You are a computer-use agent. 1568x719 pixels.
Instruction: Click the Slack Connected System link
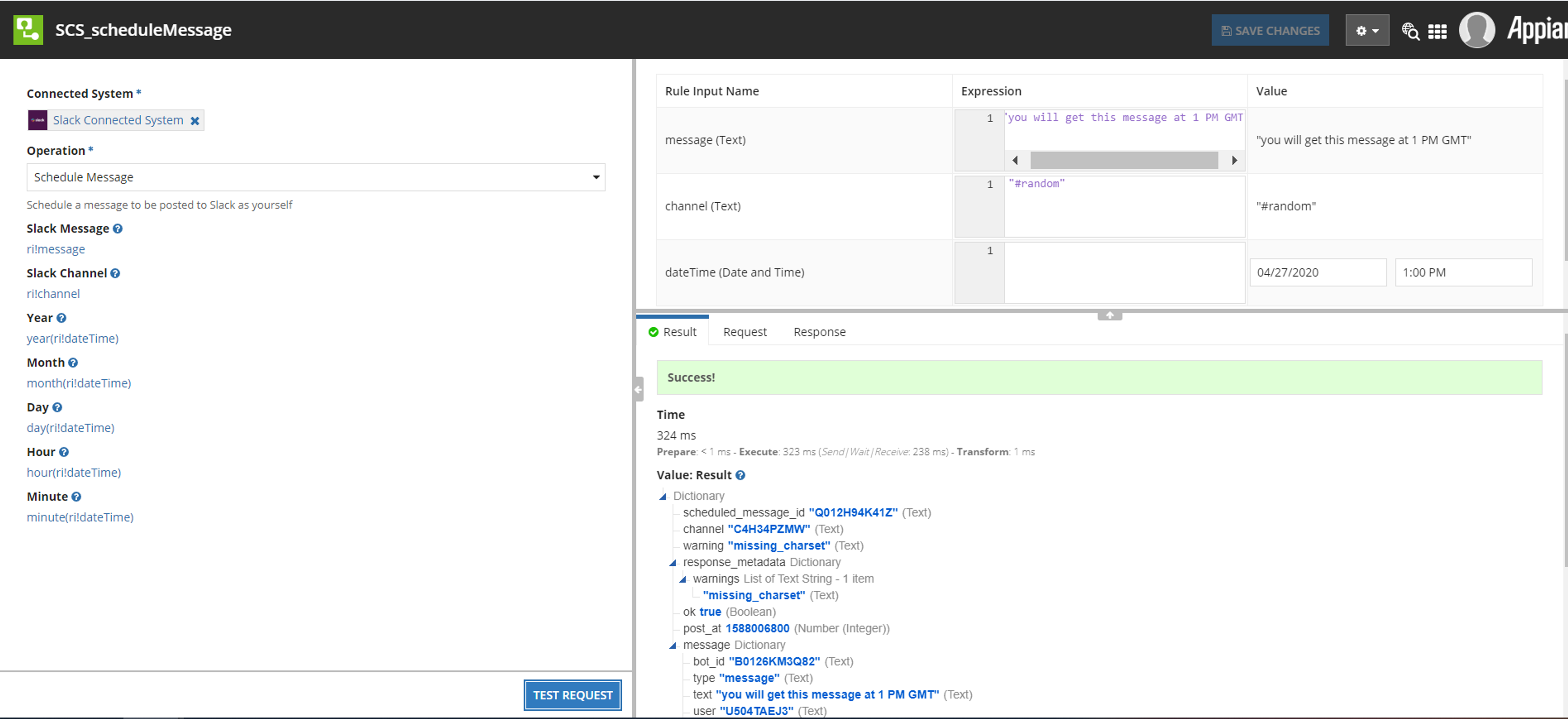click(x=118, y=120)
